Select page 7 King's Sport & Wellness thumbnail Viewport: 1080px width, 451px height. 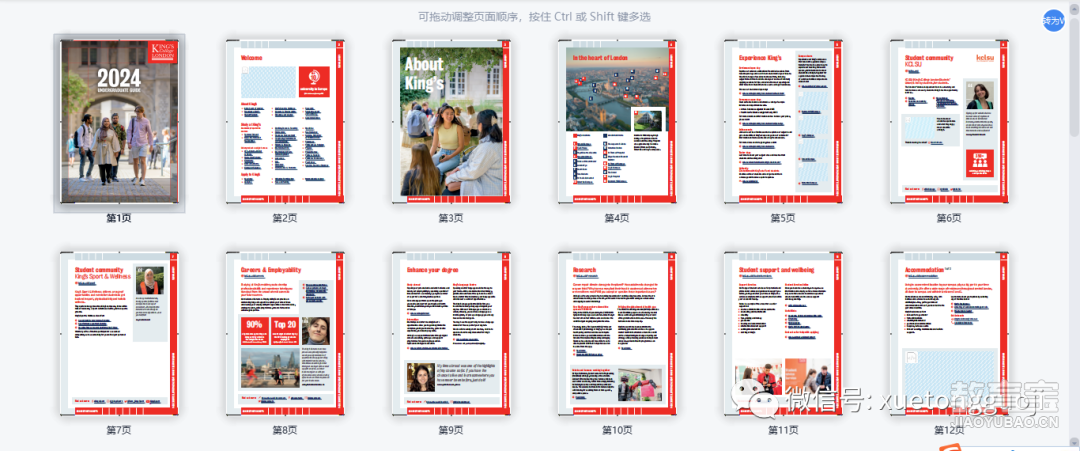(x=119, y=334)
